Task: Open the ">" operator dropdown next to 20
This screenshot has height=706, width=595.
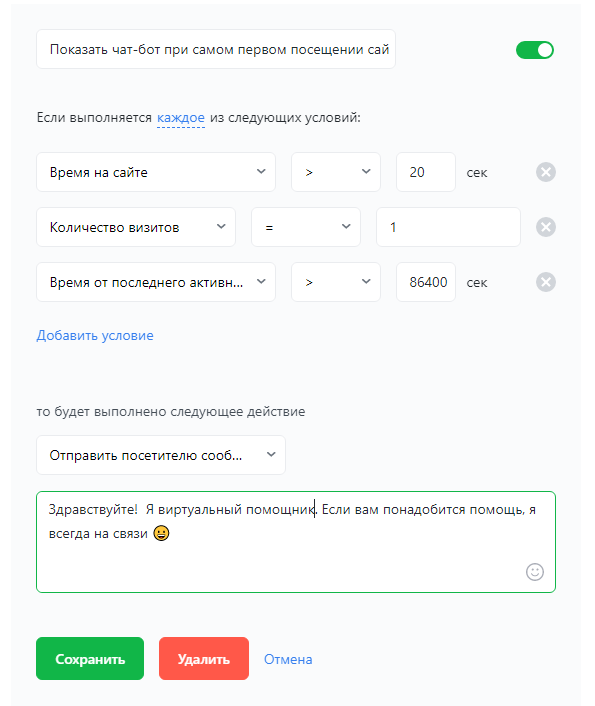Action: (336, 172)
